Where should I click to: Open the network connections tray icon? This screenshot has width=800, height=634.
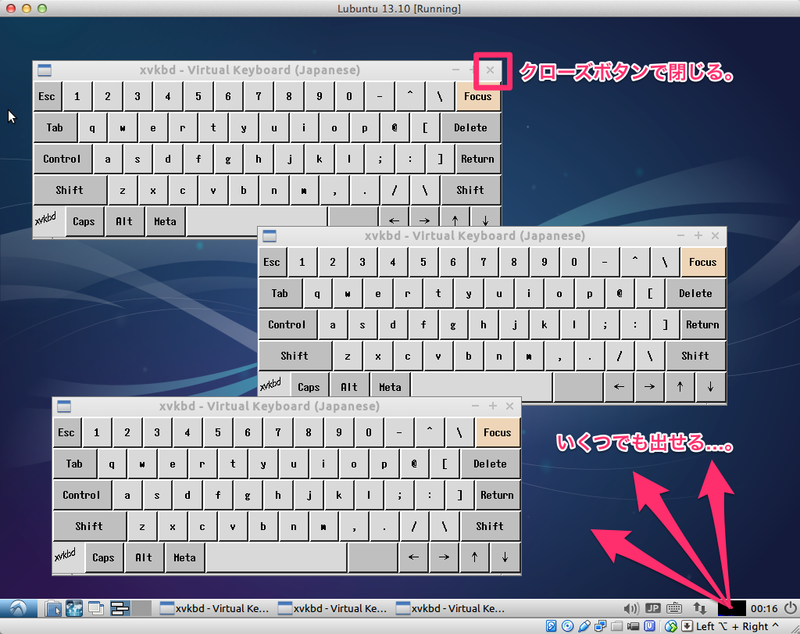(x=699, y=608)
